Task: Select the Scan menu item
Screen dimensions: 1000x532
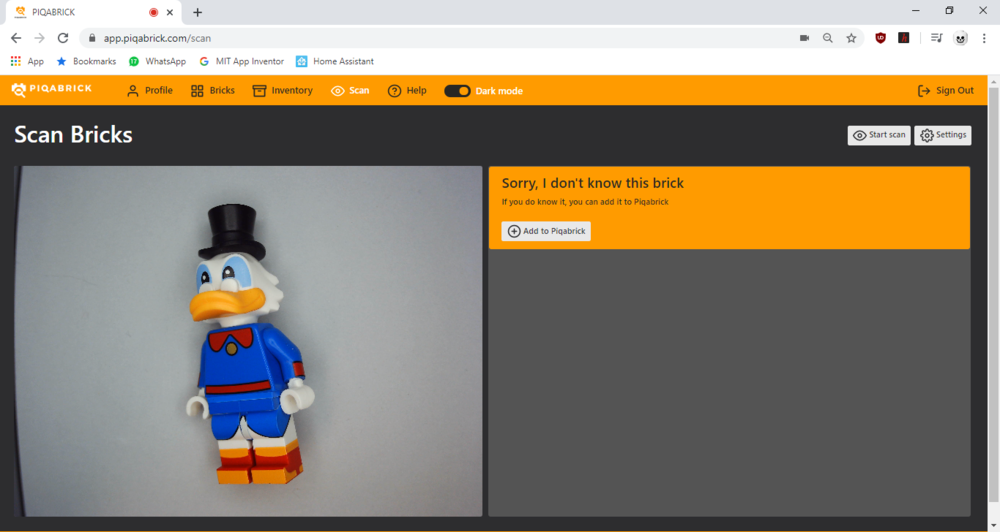Action: [x=350, y=91]
